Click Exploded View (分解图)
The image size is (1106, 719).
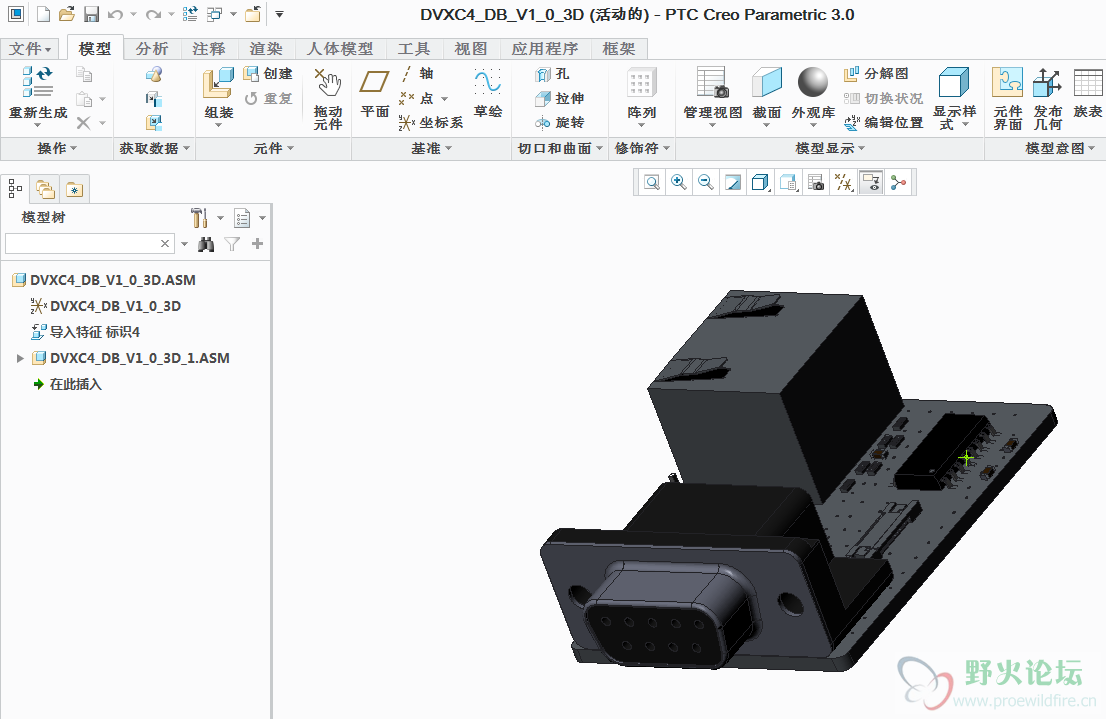(876, 73)
